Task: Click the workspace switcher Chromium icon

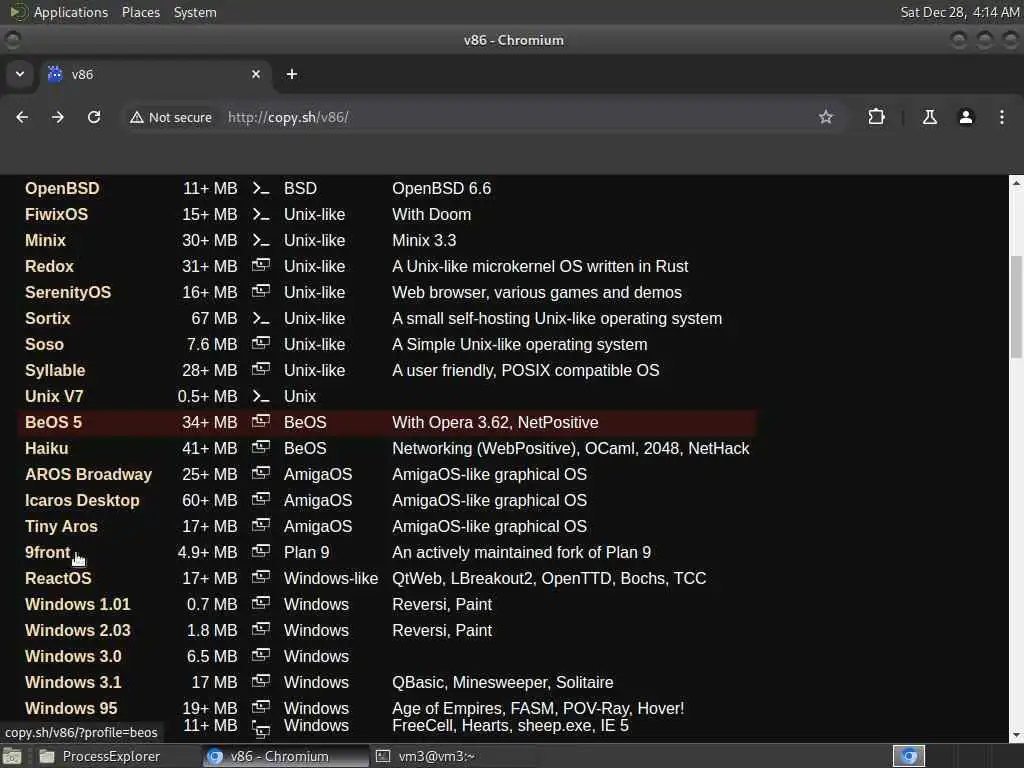Action: pyautogui.click(x=909, y=756)
